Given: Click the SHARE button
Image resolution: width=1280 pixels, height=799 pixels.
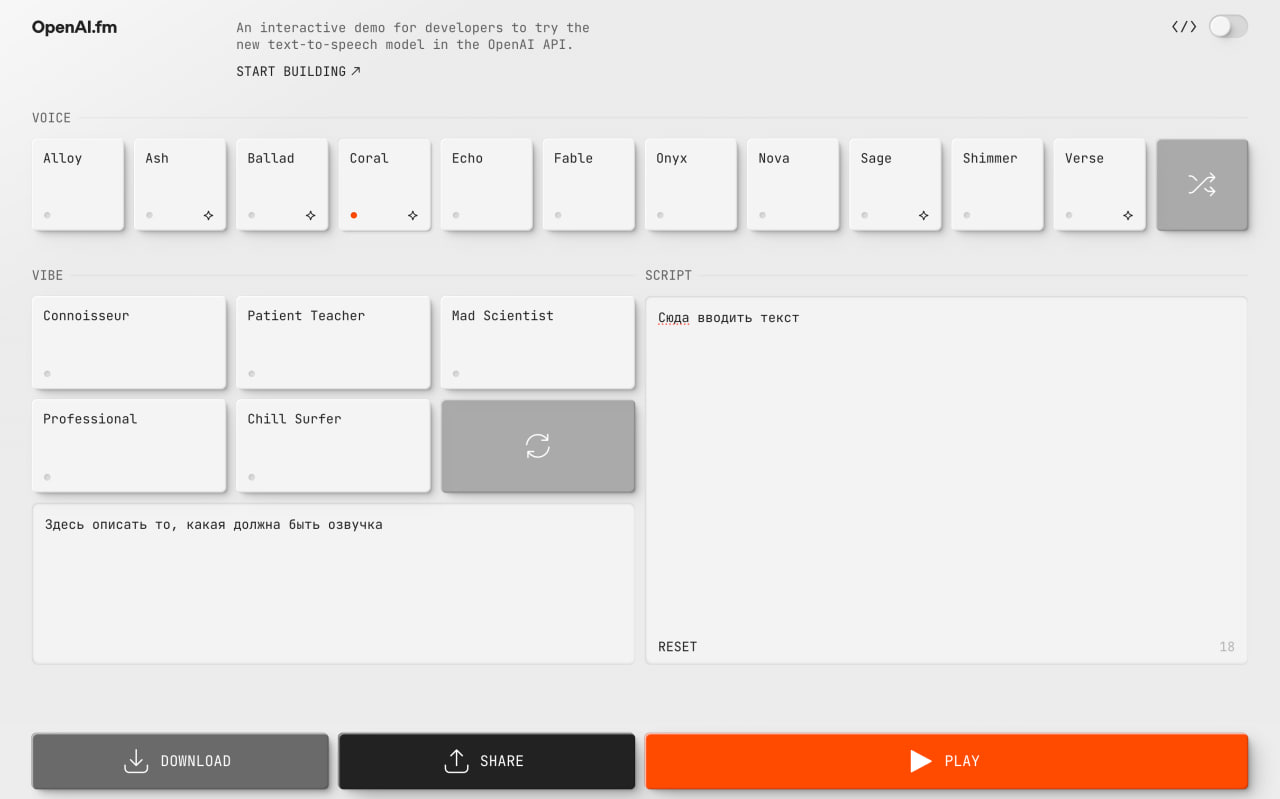Looking at the screenshot, I should tap(486, 761).
